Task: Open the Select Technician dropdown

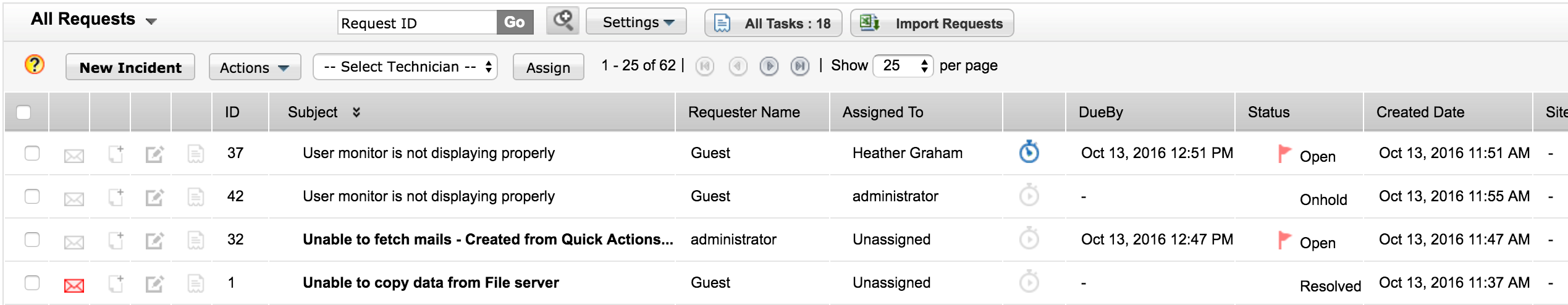Action: click(x=405, y=67)
